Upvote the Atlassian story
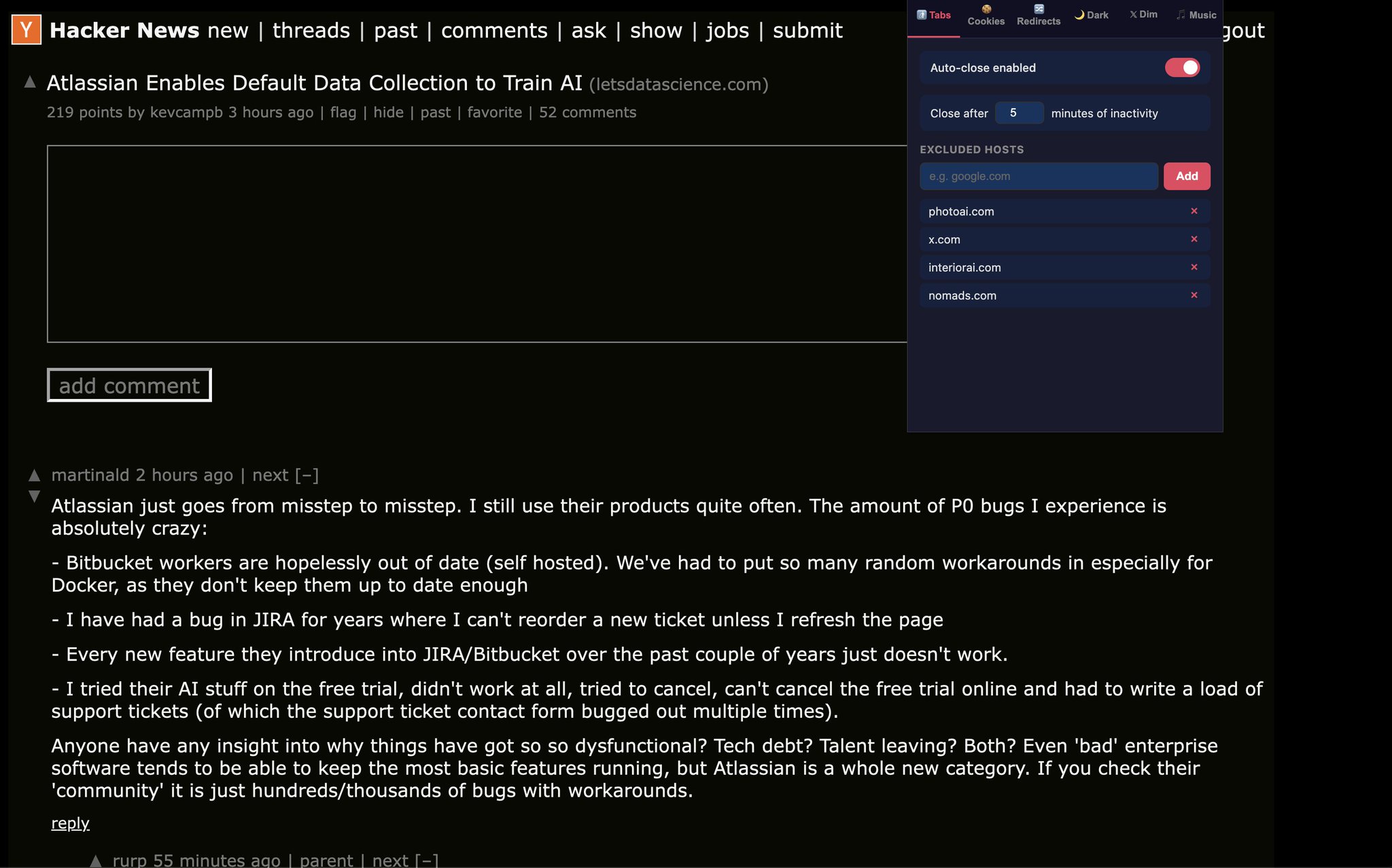The width and height of the screenshot is (1392, 868). point(30,82)
